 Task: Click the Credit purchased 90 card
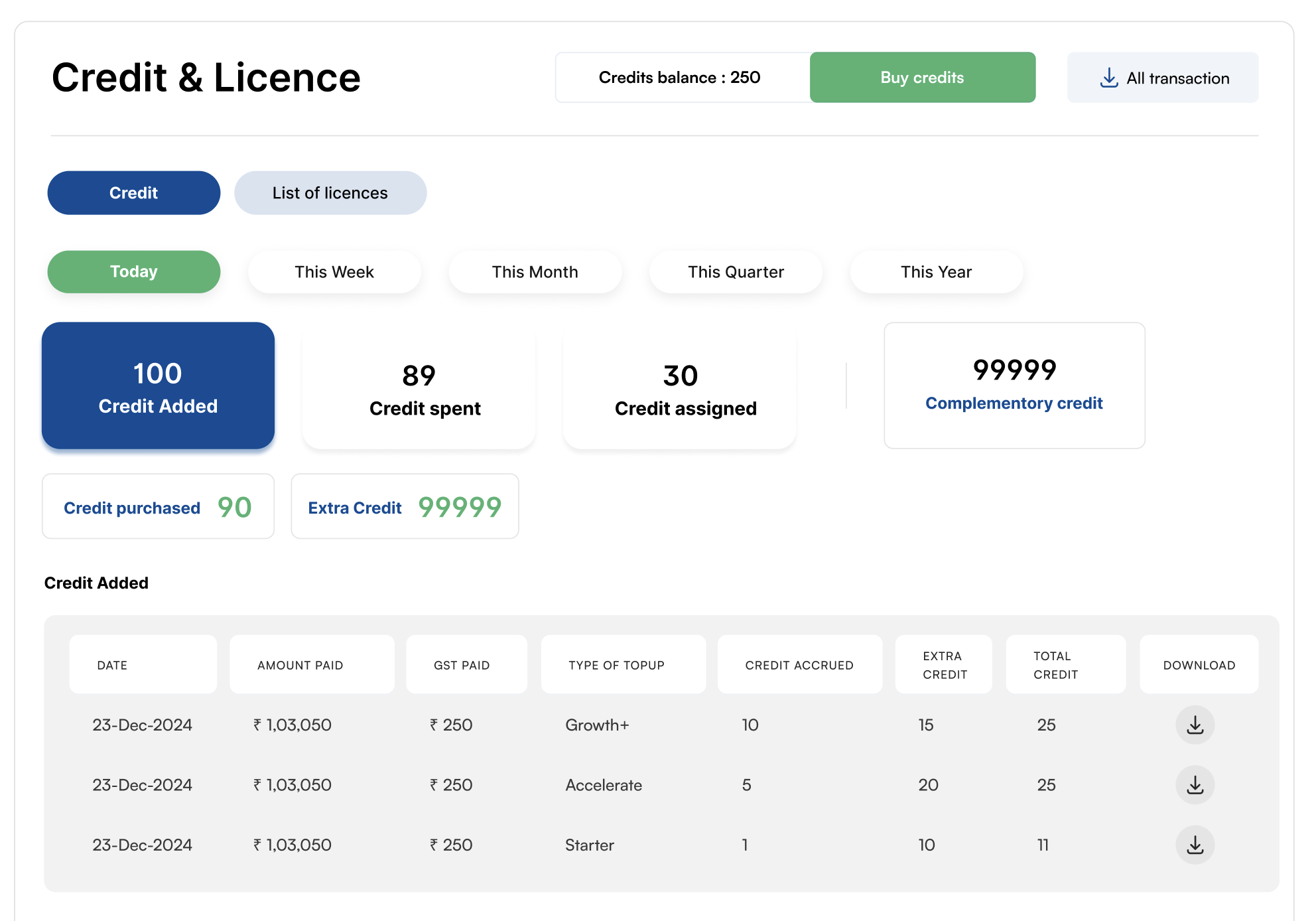158,506
